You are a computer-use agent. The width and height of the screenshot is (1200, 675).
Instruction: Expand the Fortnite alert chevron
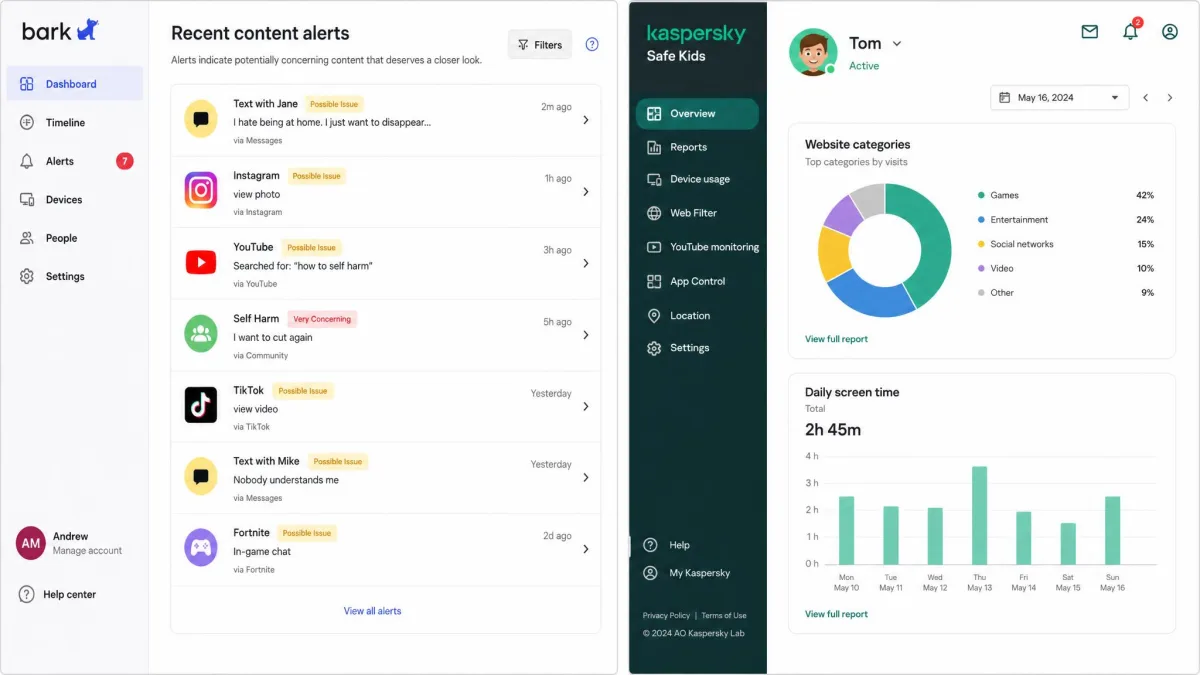click(586, 549)
